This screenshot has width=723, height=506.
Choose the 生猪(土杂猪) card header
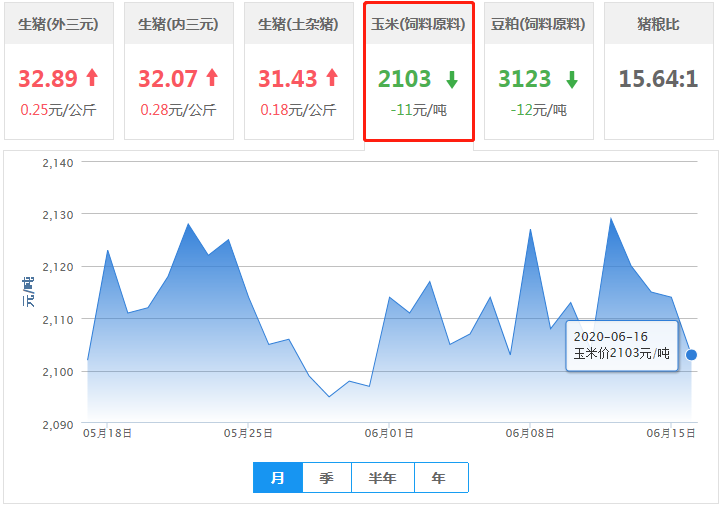tap(298, 24)
